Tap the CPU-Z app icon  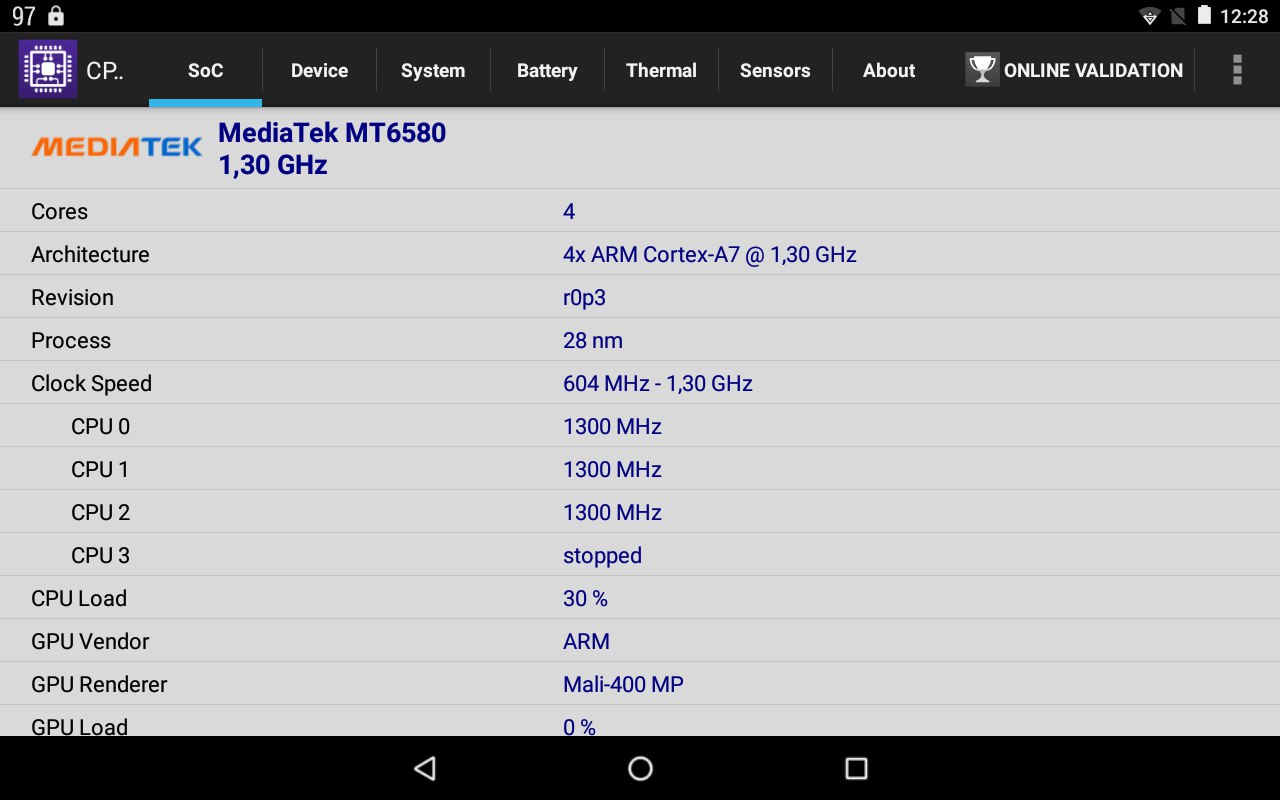(47, 69)
